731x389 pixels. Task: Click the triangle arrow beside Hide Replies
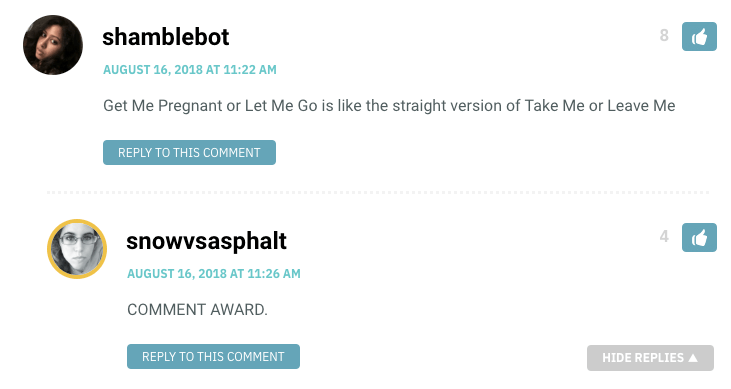(x=693, y=358)
